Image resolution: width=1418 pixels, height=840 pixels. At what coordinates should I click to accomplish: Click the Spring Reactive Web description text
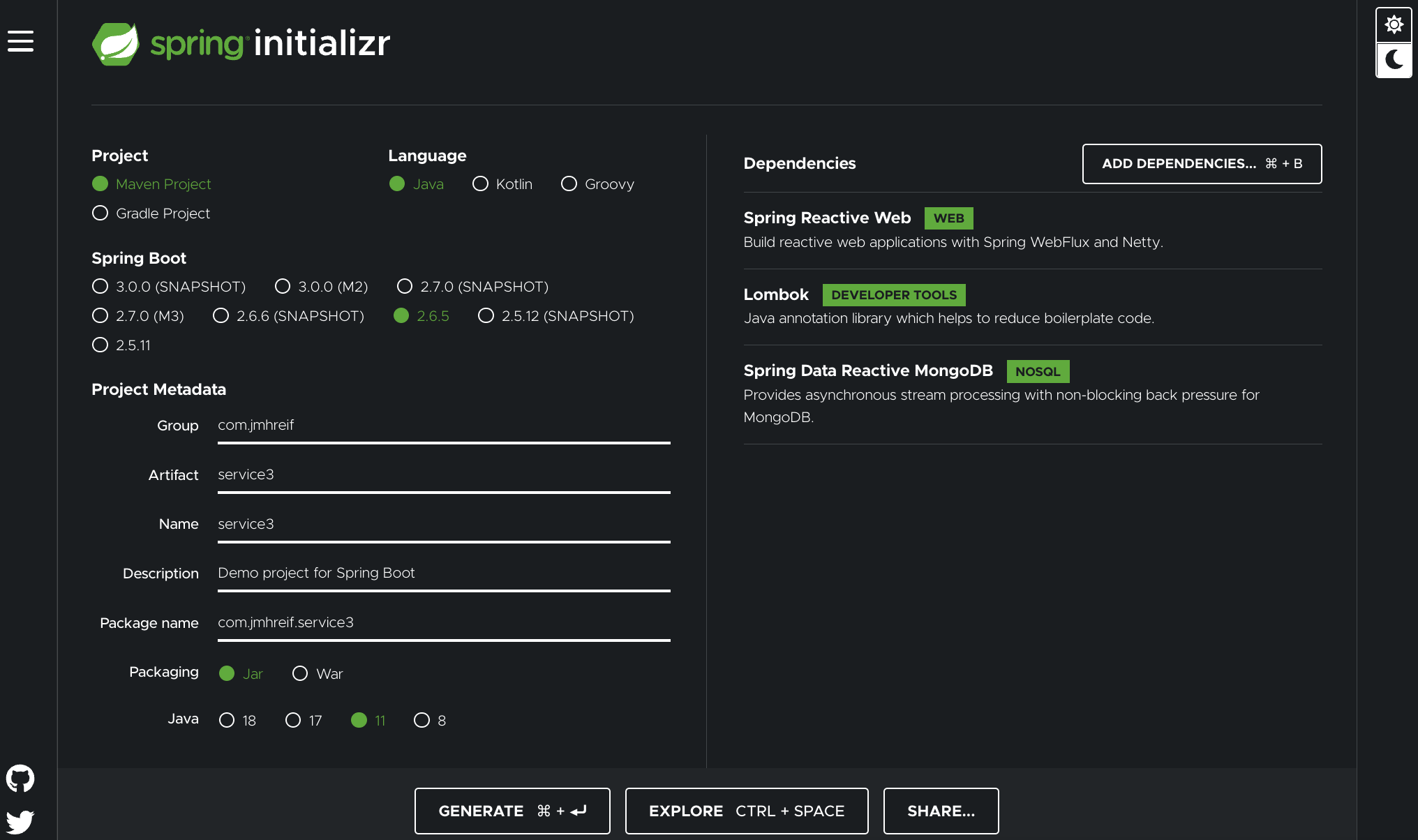[x=953, y=242]
